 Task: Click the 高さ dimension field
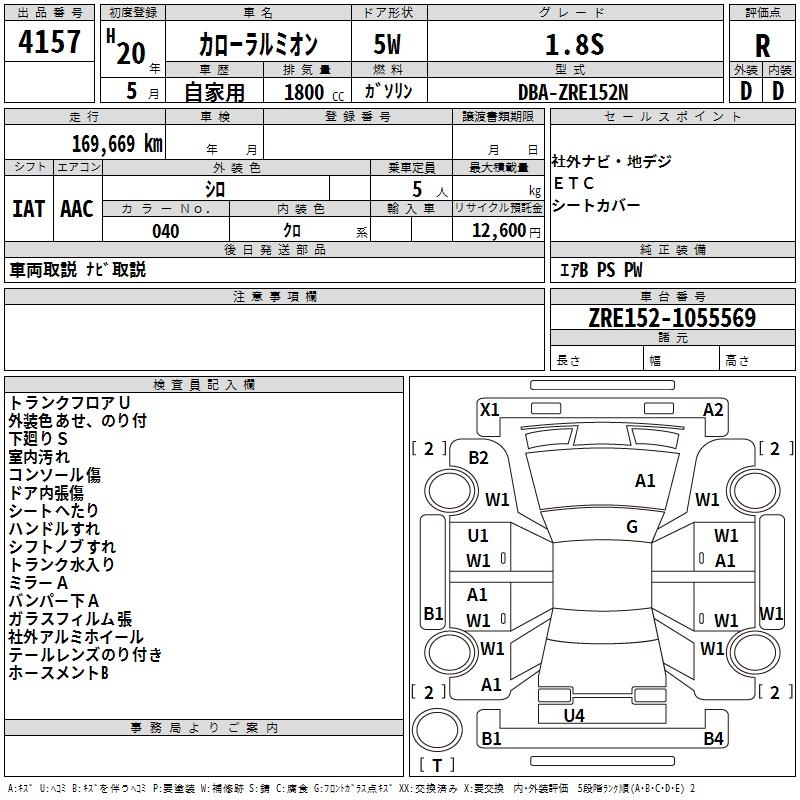[757, 358]
